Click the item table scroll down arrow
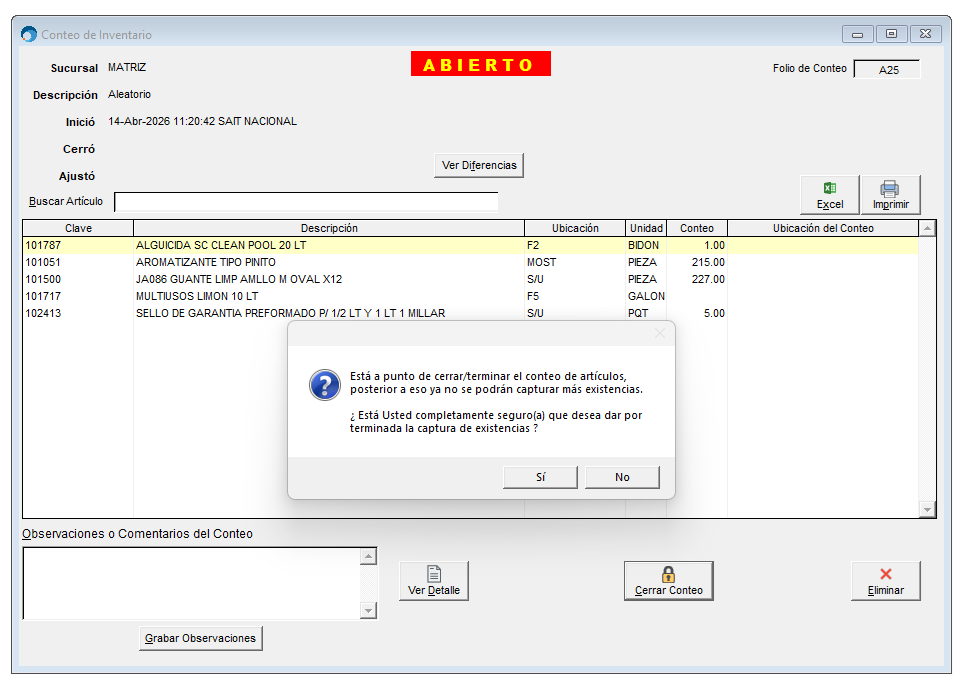The height and width of the screenshot is (686, 964). click(928, 510)
